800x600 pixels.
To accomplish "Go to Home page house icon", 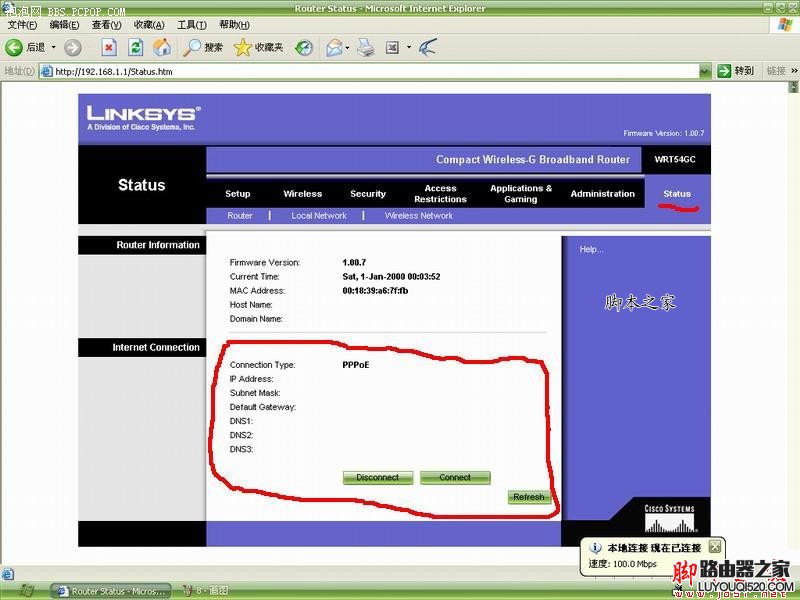I will [162, 47].
